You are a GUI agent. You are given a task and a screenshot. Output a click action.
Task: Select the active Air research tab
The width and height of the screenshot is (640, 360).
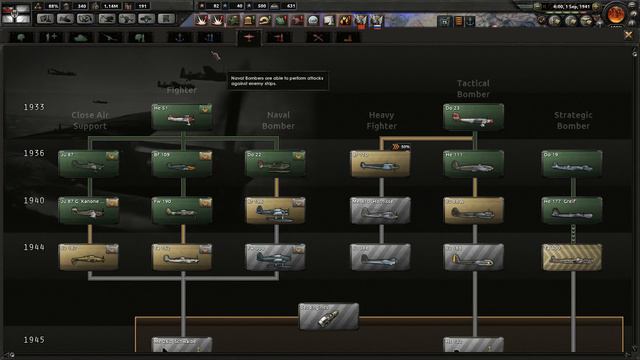pos(249,38)
